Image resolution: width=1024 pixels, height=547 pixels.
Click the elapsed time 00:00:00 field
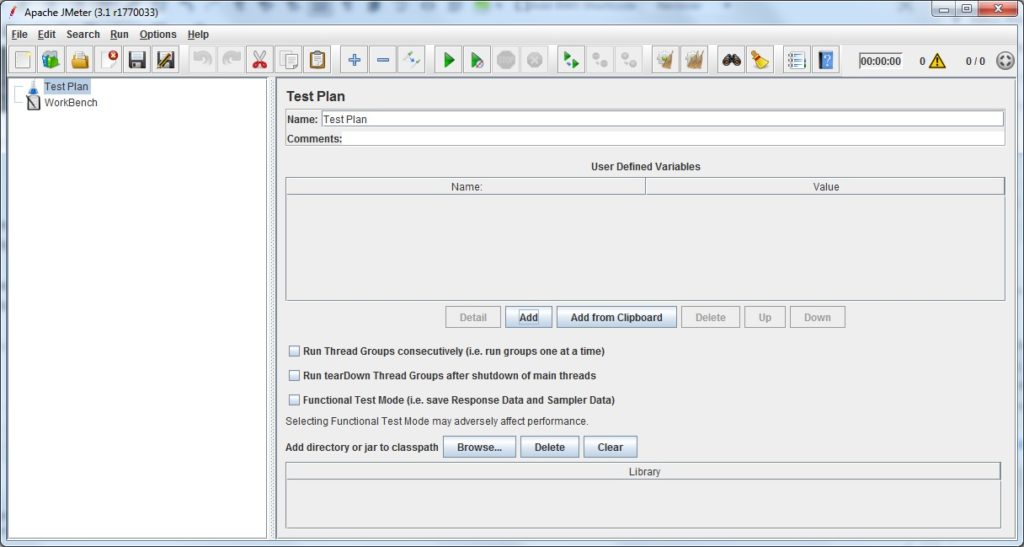[880, 61]
